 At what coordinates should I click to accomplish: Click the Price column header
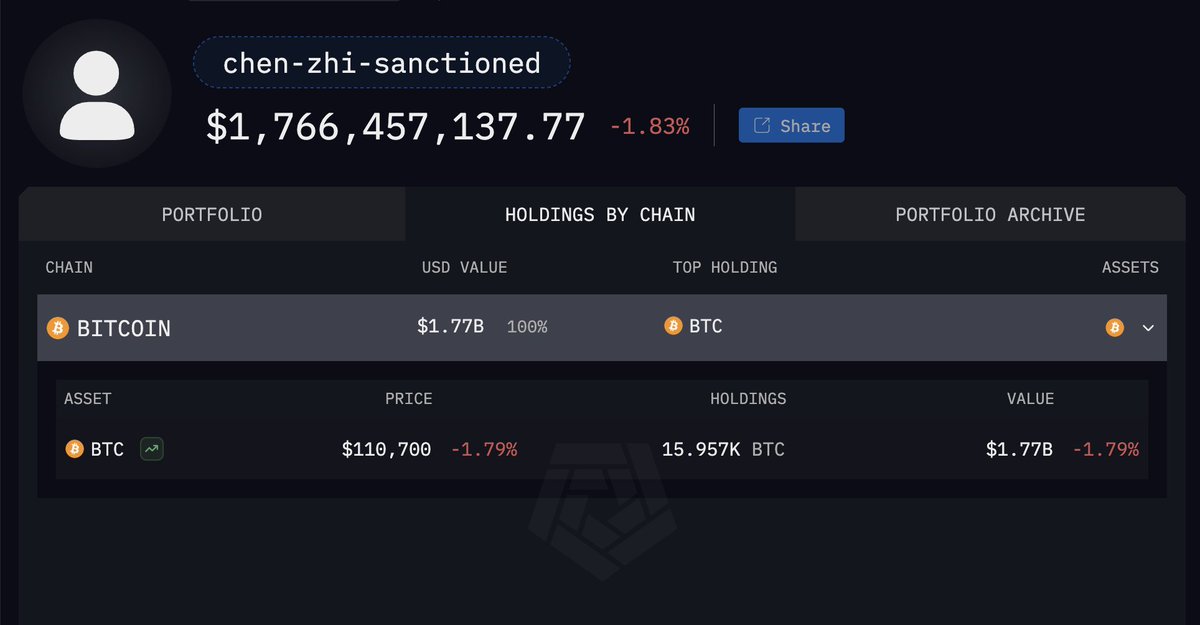[x=408, y=398]
